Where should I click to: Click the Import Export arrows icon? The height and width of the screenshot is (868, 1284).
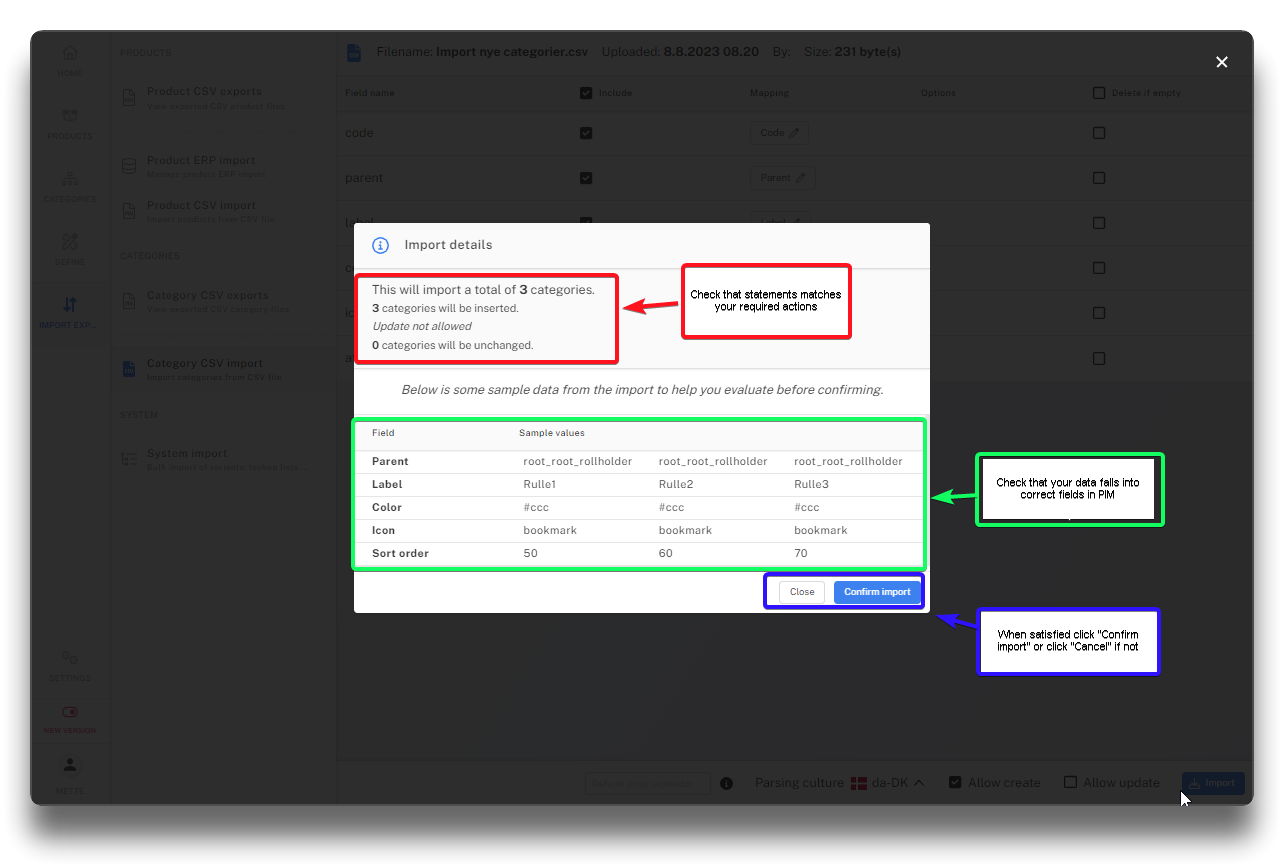tap(70, 305)
